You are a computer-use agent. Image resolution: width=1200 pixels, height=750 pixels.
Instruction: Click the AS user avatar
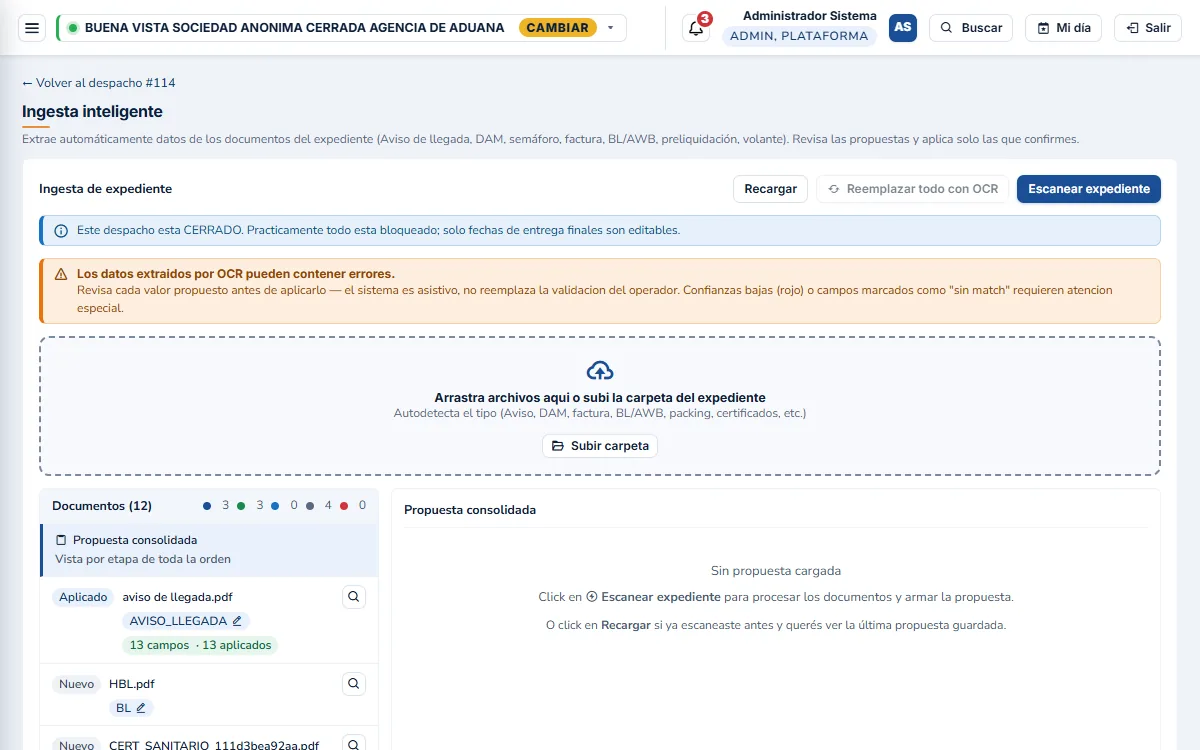[x=903, y=28]
